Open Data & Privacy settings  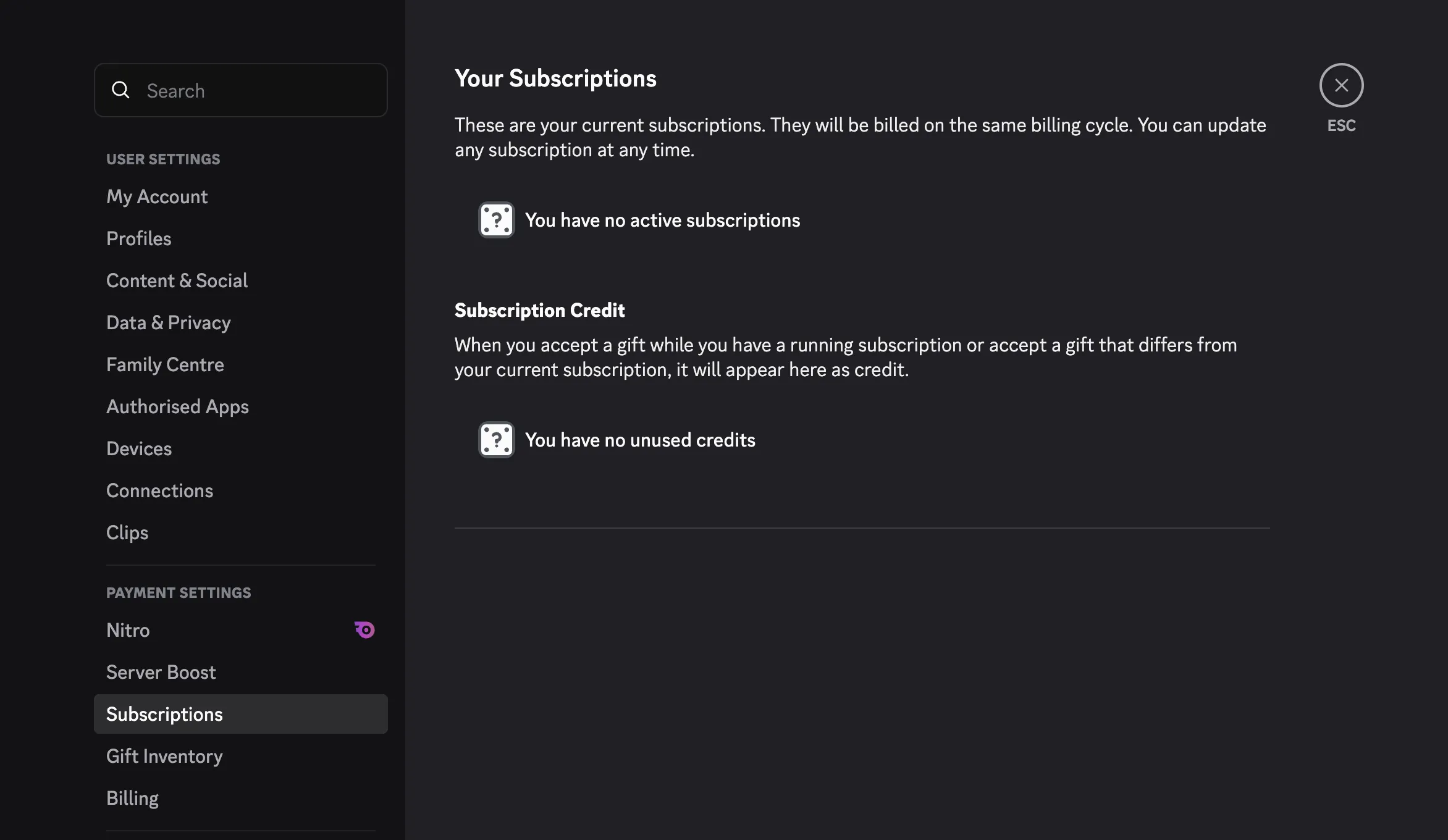click(169, 322)
